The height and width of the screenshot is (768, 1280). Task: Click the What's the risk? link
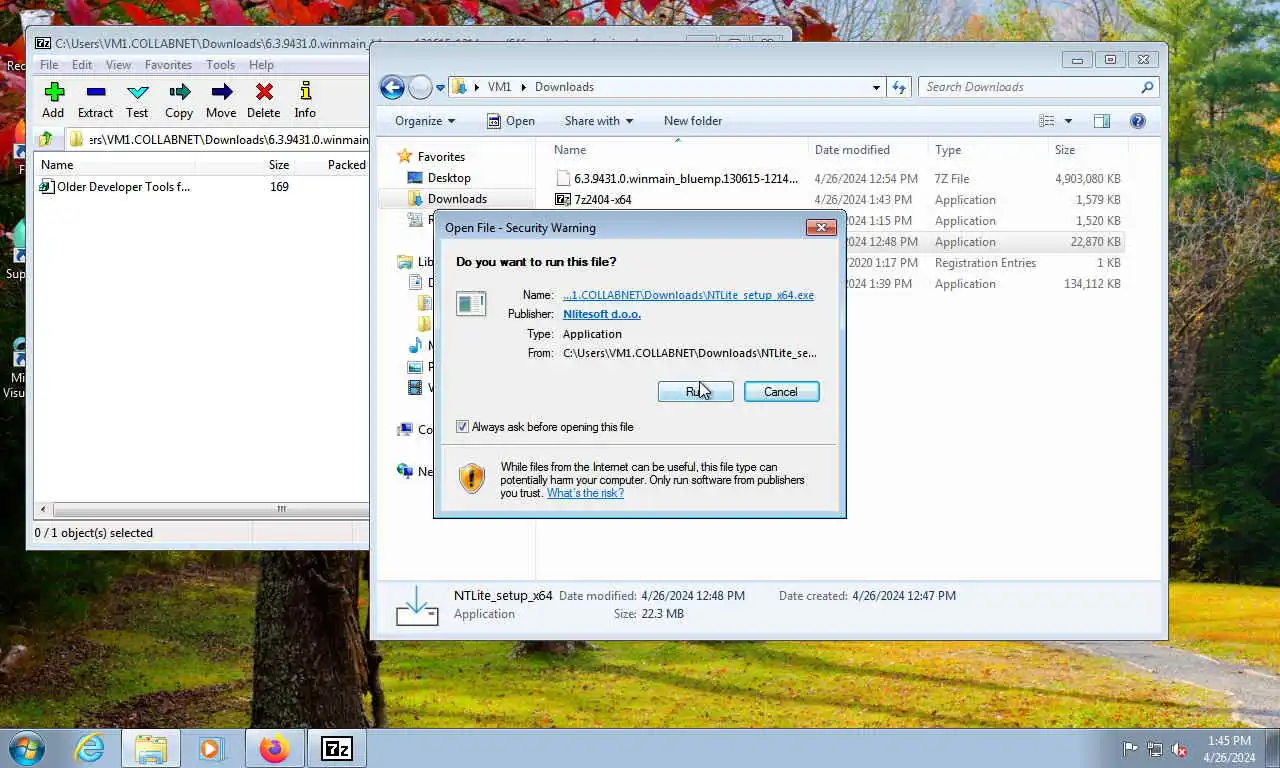click(585, 493)
